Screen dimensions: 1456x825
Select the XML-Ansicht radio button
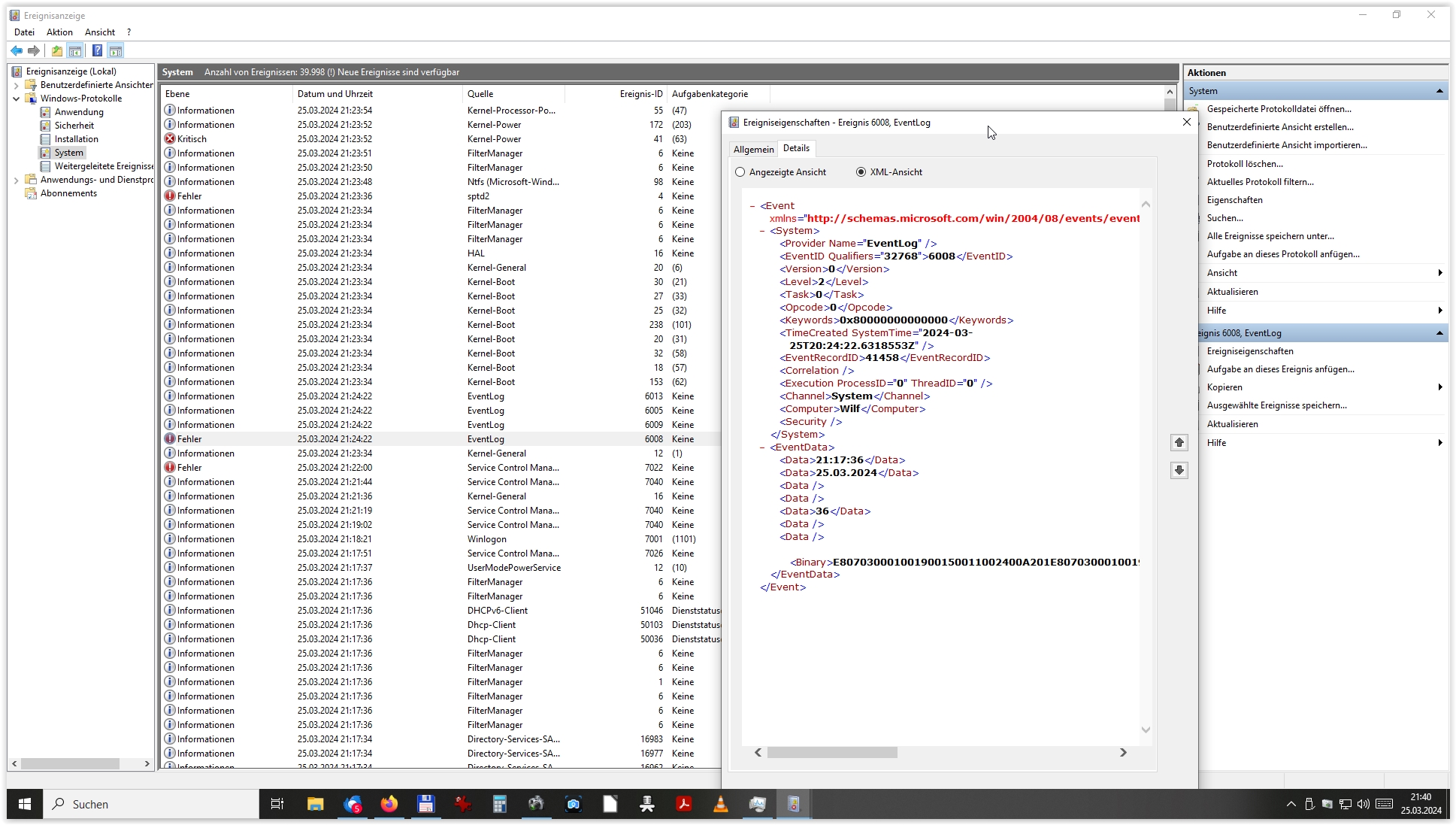[x=861, y=172]
